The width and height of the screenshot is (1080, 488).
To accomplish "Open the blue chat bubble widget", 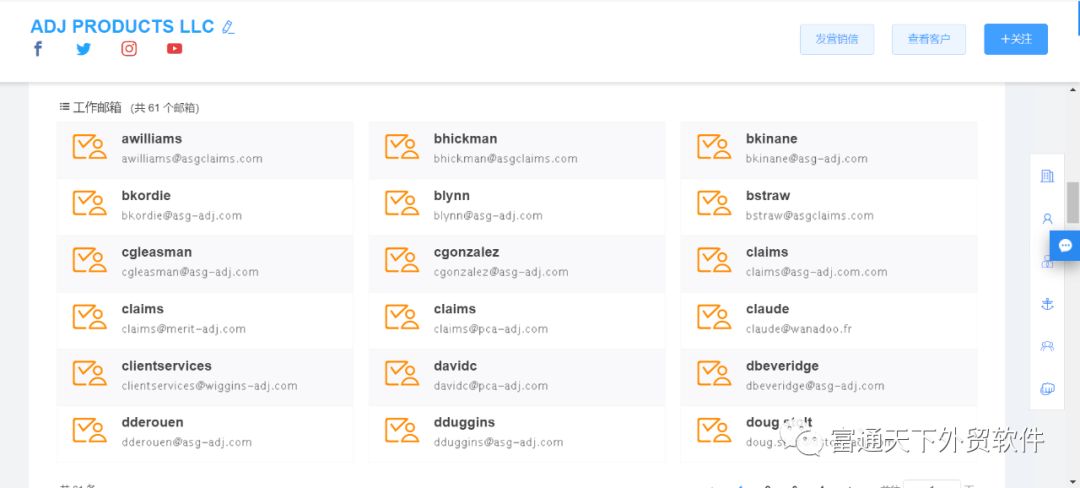I will [x=1065, y=246].
